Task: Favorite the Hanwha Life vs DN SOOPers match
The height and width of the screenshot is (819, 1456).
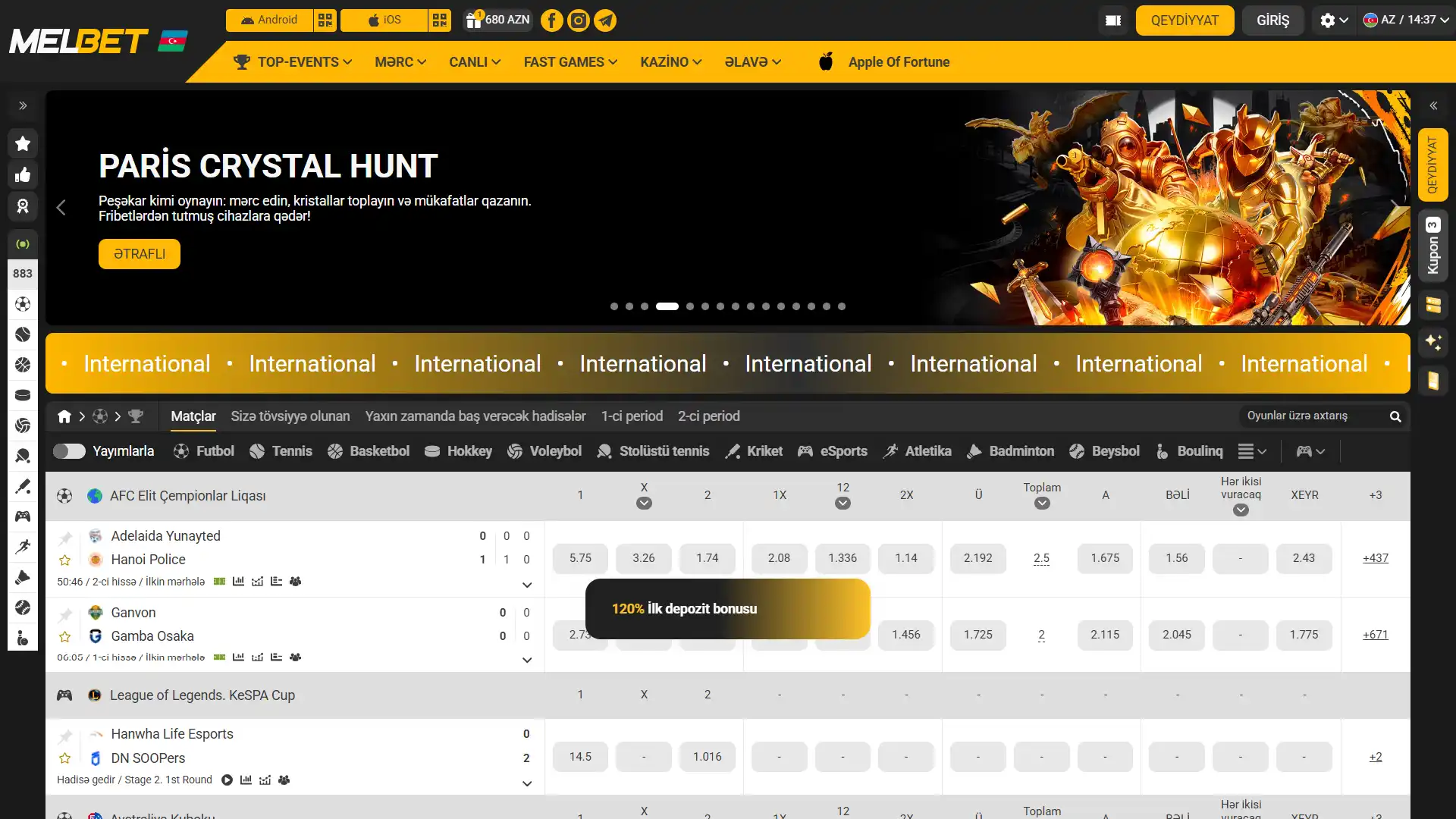Action: 65,758
